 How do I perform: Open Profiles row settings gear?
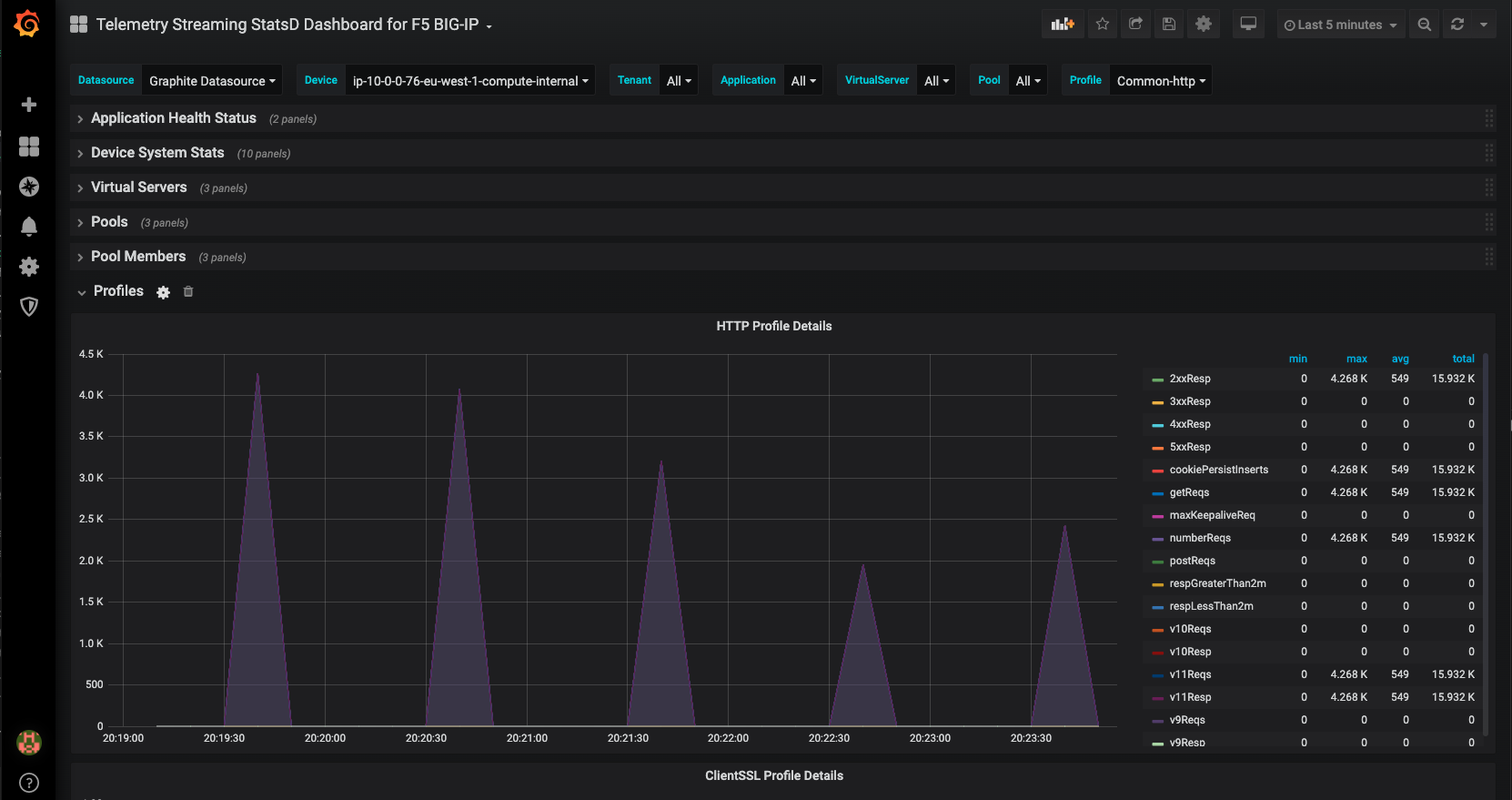tap(163, 292)
